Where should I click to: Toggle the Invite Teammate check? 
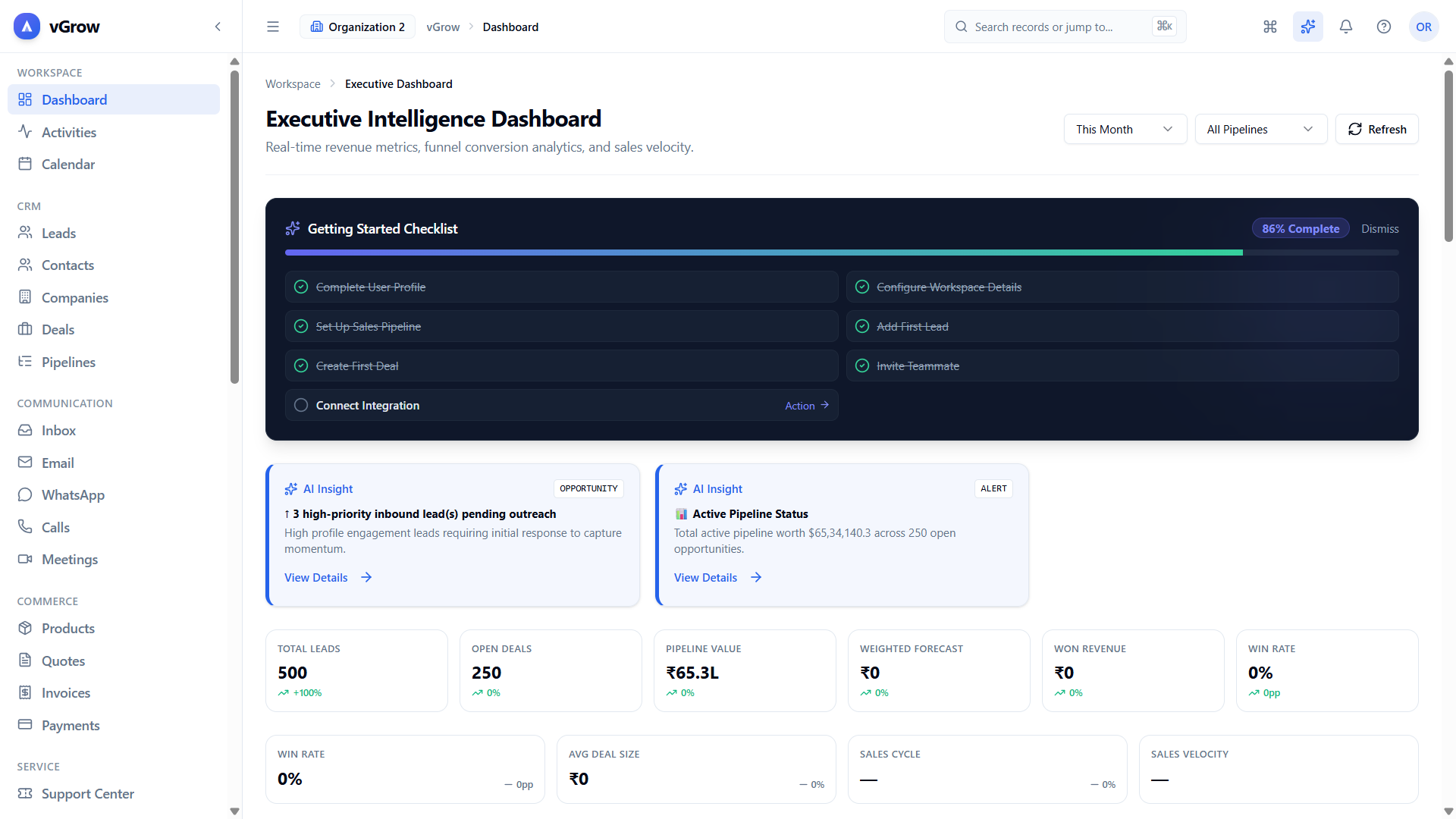[x=862, y=366]
